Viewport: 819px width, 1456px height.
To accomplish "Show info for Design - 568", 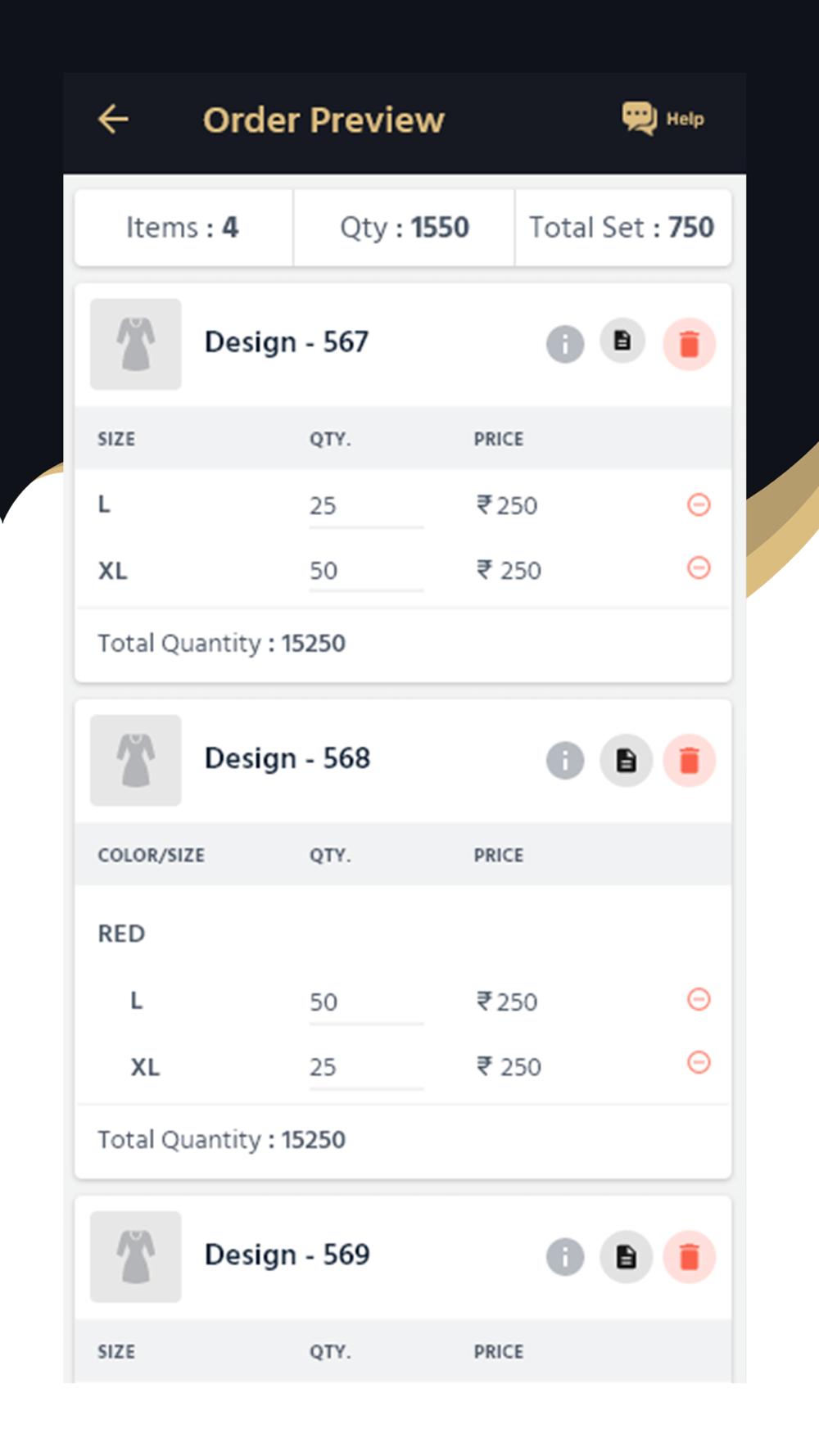I will (x=565, y=761).
